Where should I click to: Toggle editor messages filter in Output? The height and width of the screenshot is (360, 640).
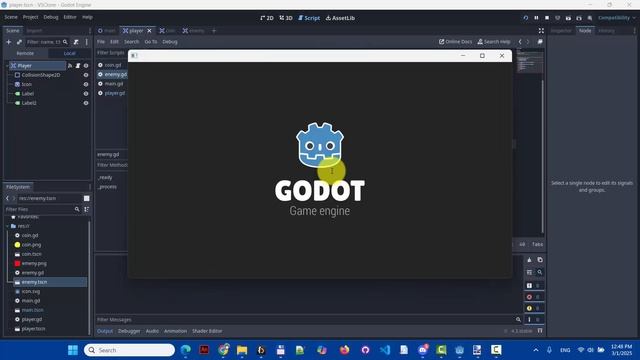coord(533,320)
